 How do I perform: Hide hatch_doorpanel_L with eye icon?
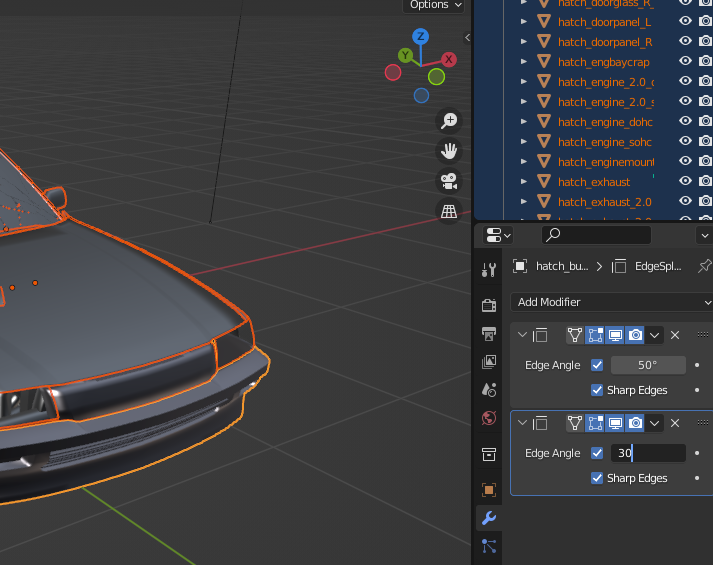pos(685,21)
